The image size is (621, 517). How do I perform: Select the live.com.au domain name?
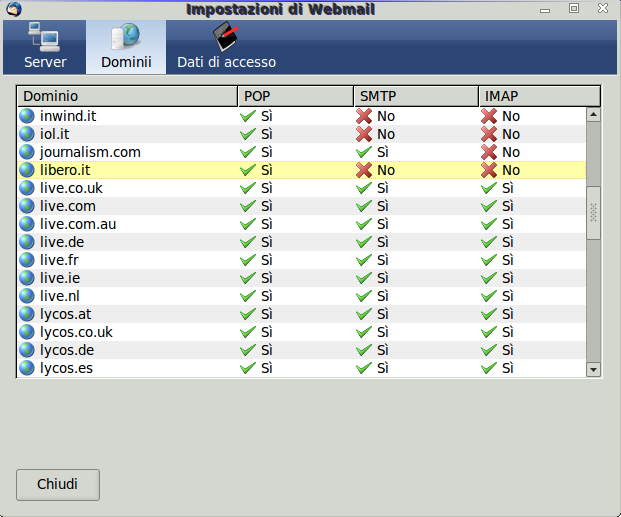[x=78, y=224]
